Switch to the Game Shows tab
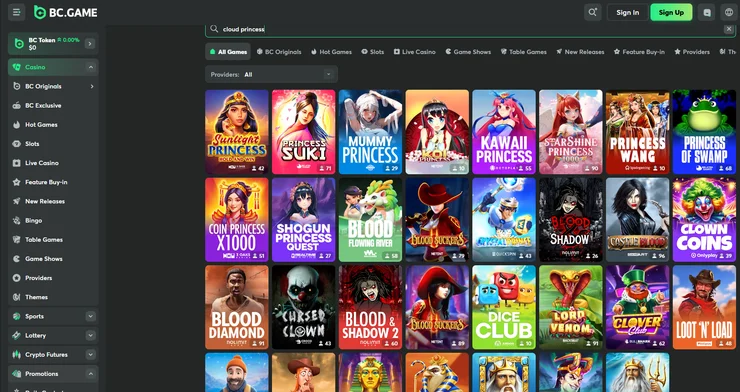740x392 pixels. 468,52
